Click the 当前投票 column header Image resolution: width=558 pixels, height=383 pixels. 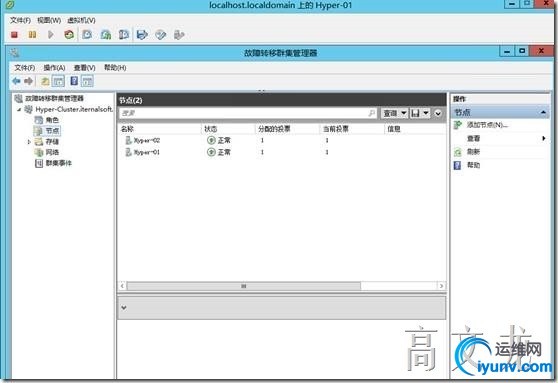point(336,129)
